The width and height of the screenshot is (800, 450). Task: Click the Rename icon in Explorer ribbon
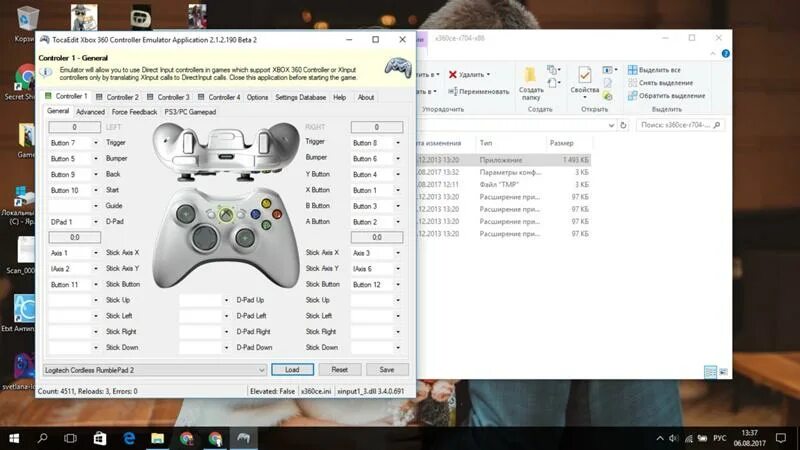[x=453, y=91]
